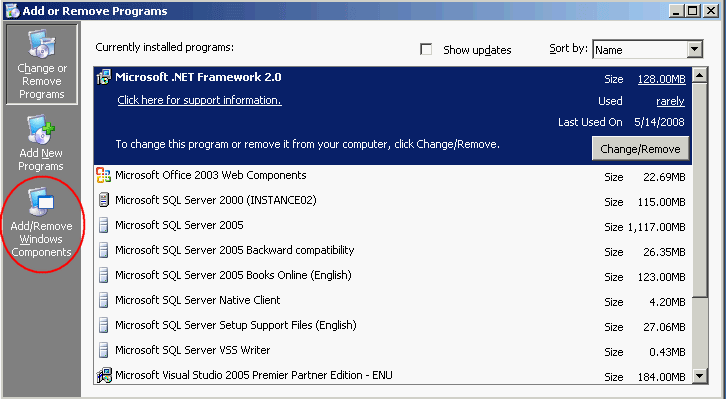Click the scroll down arrow of program list
Image resolution: width=726 pixels, height=399 pixels.
point(700,376)
